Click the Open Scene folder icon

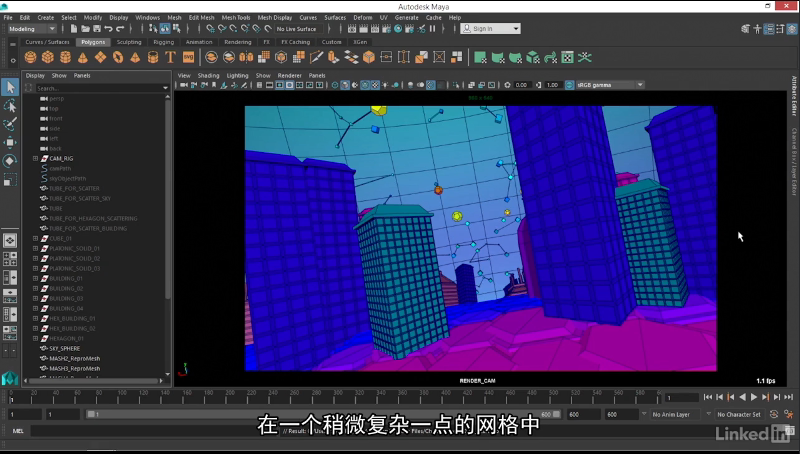pyautogui.click(x=85, y=29)
